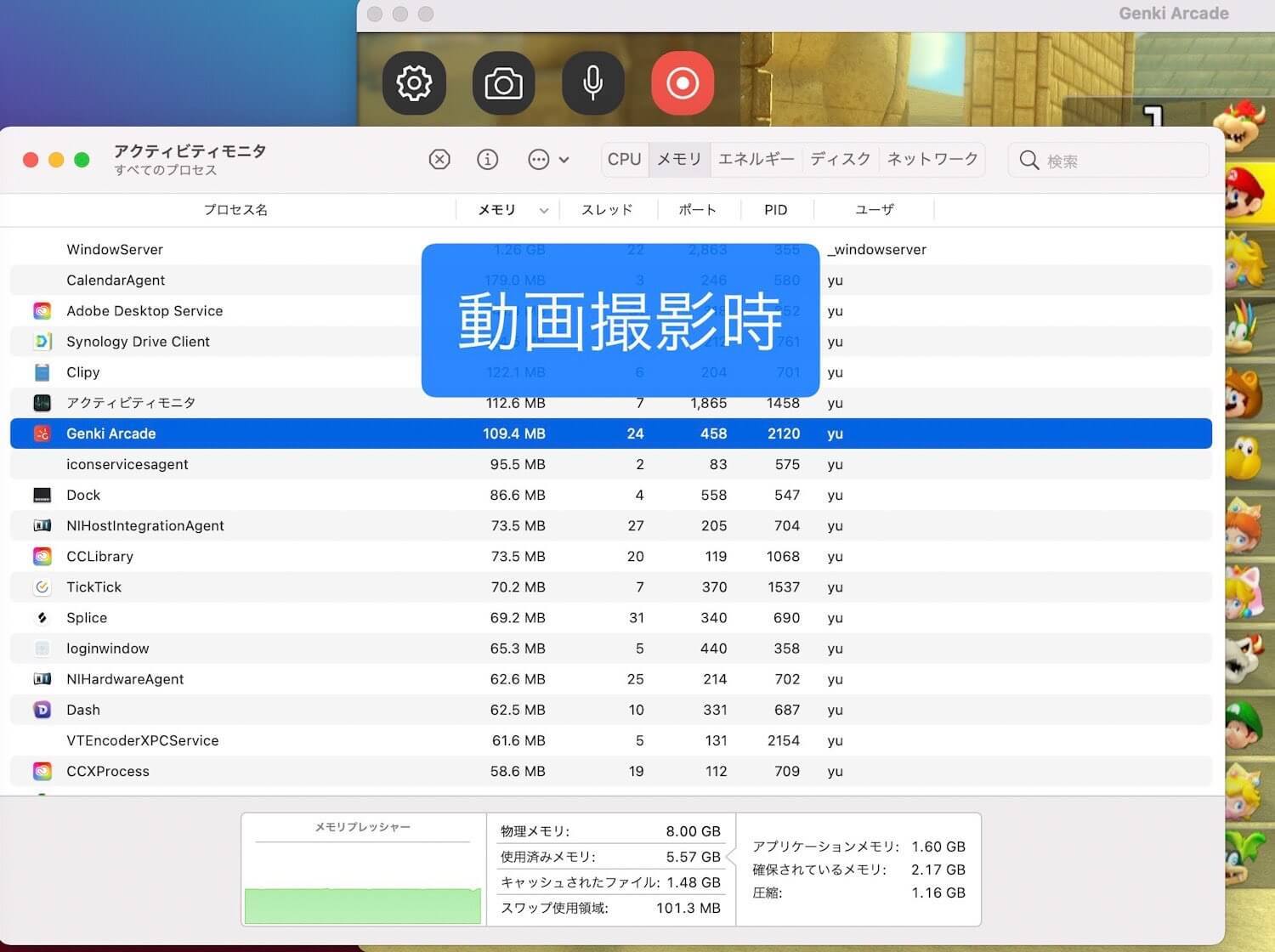1275x952 pixels.
Task: Sort by the メモリ column header
Action: [x=497, y=210]
